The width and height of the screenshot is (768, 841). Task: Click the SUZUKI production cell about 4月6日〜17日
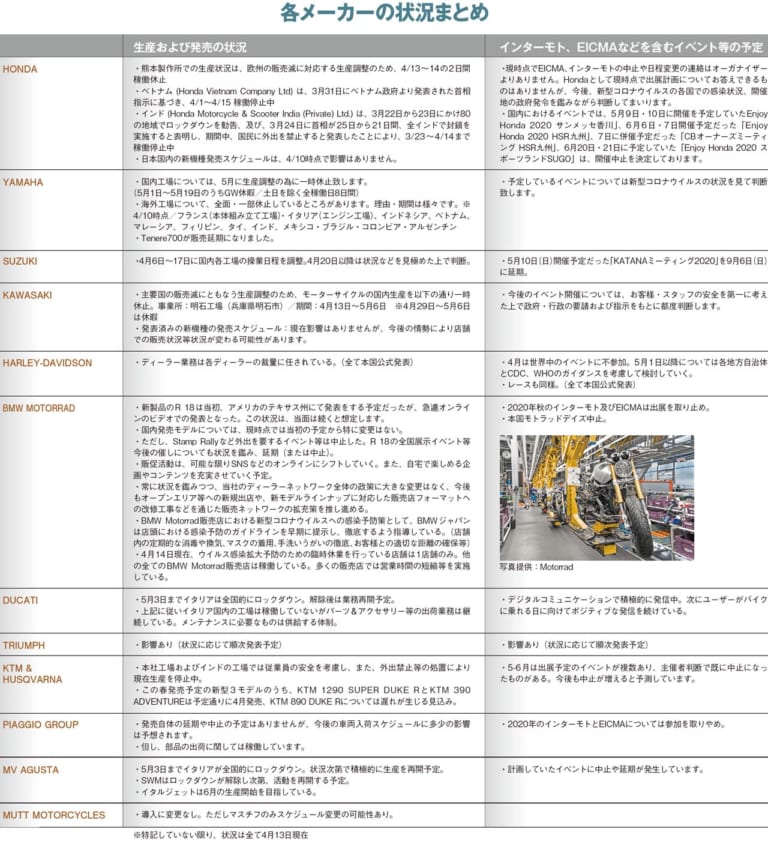point(302,261)
